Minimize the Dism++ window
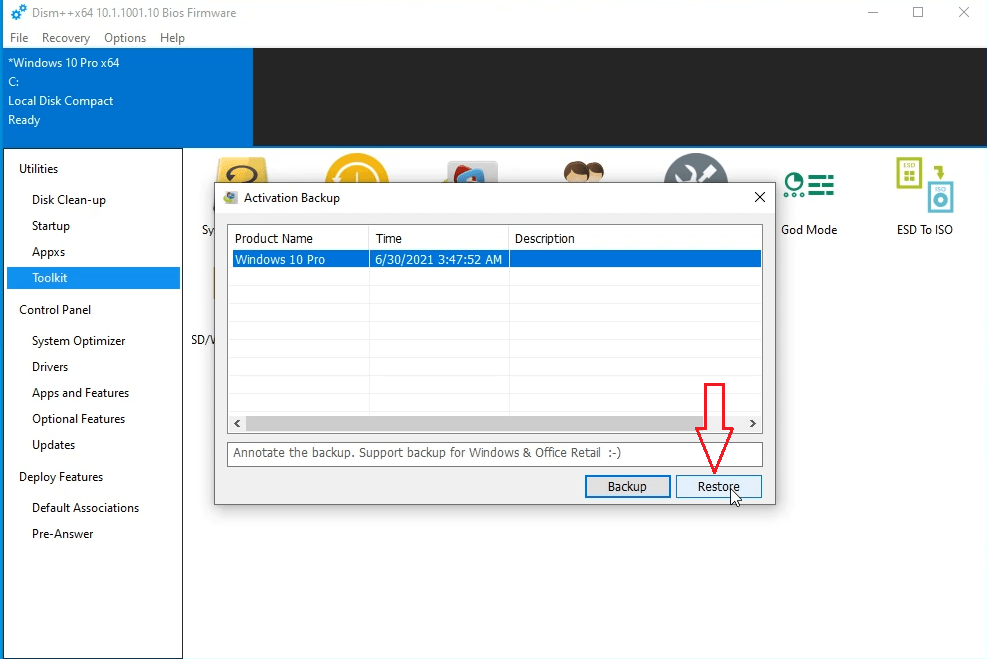The height and width of the screenshot is (659, 987). tap(872, 13)
